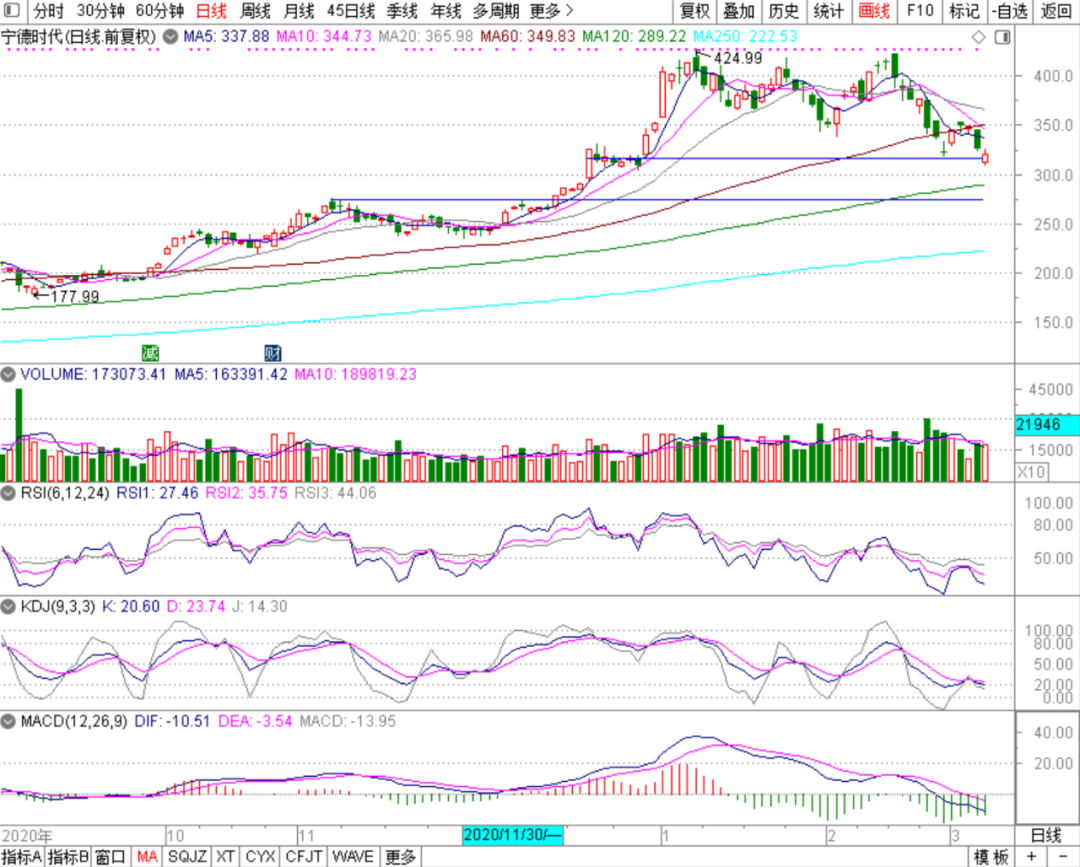The width and height of the screenshot is (1080, 867).
Task: Switch to 60分钟 period
Action: tap(160, 11)
